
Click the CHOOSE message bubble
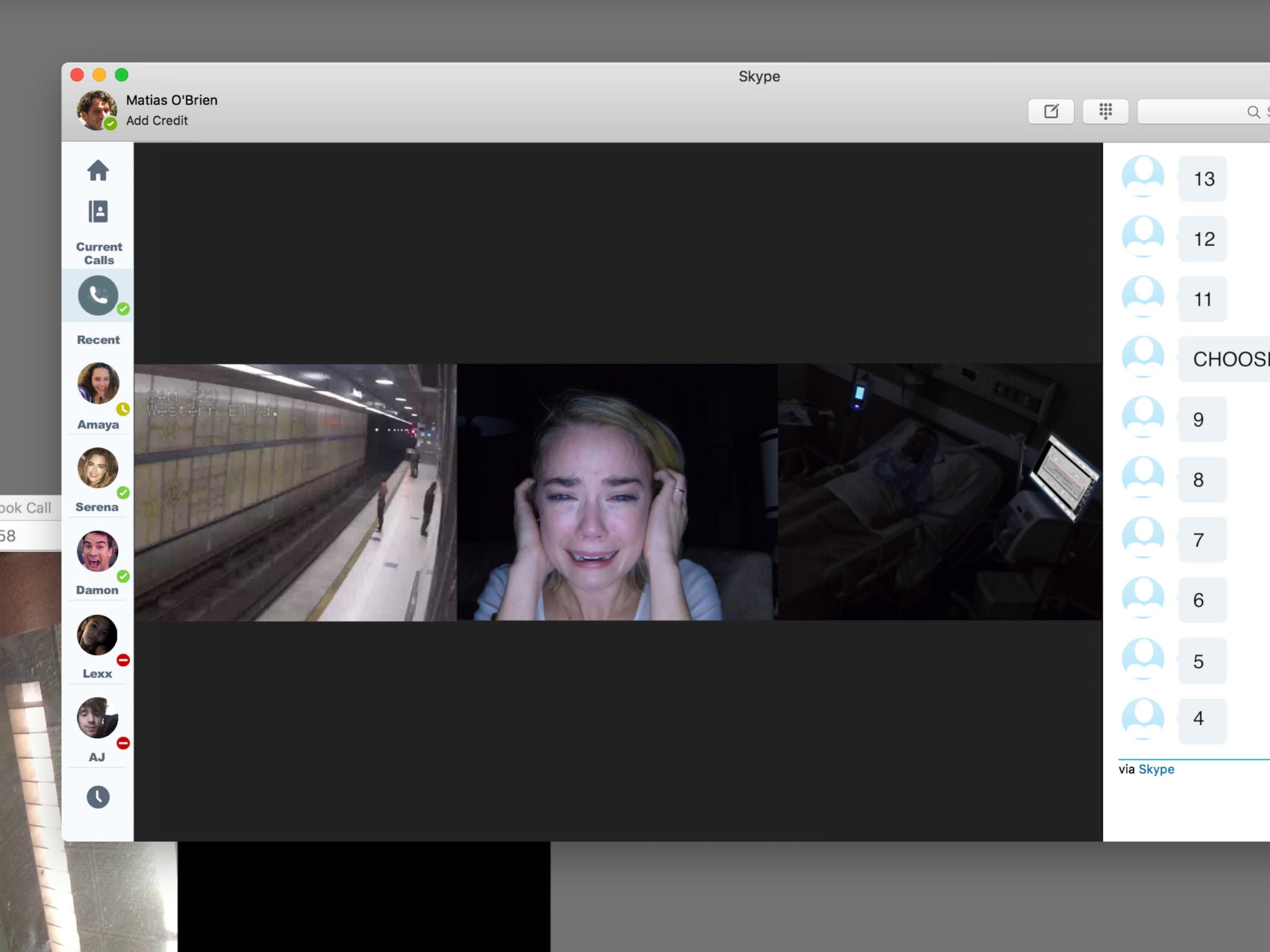pos(1225,359)
